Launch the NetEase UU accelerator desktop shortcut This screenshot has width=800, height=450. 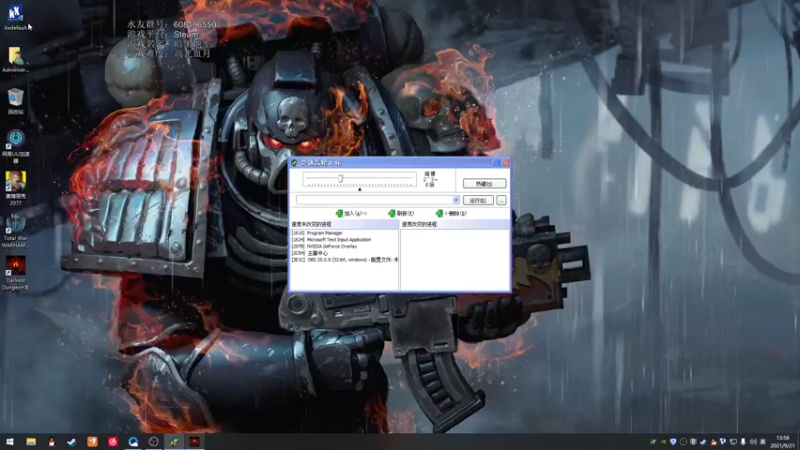coord(15,146)
